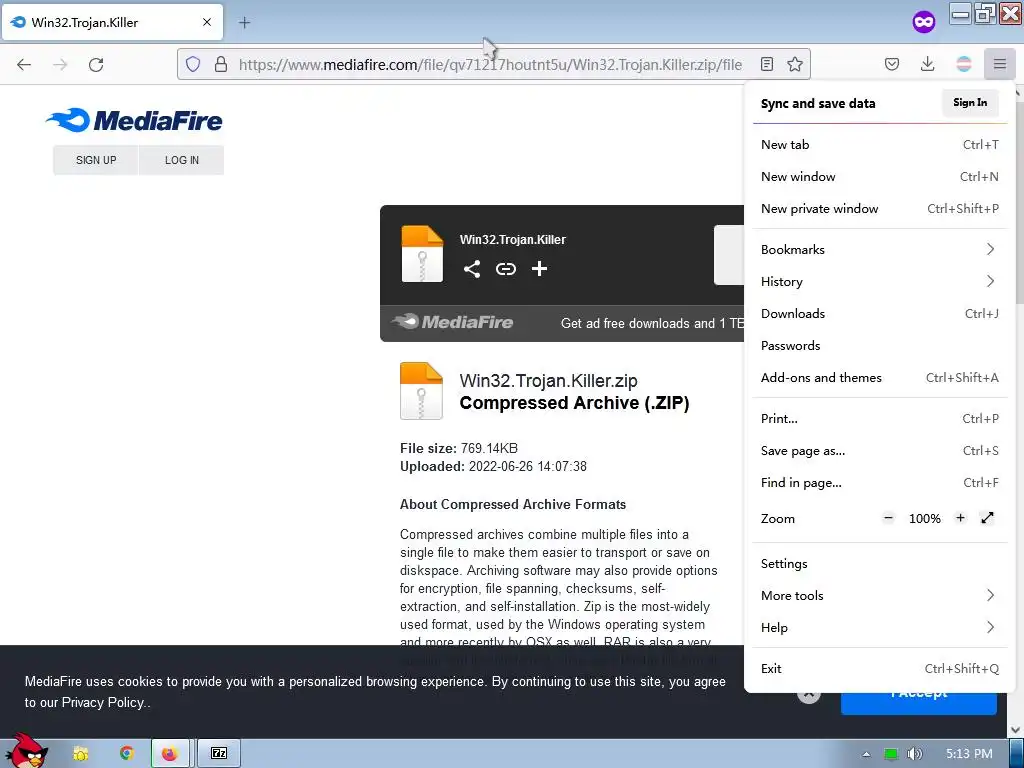Toggle reader view icon in address bar

click(767, 64)
